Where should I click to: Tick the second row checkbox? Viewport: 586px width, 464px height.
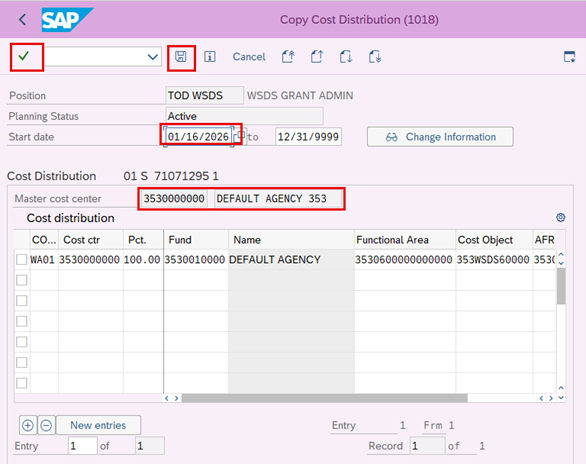point(22,280)
